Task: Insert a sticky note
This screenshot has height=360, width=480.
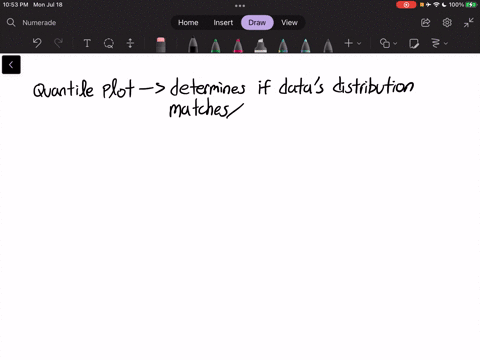Action: 414,43
